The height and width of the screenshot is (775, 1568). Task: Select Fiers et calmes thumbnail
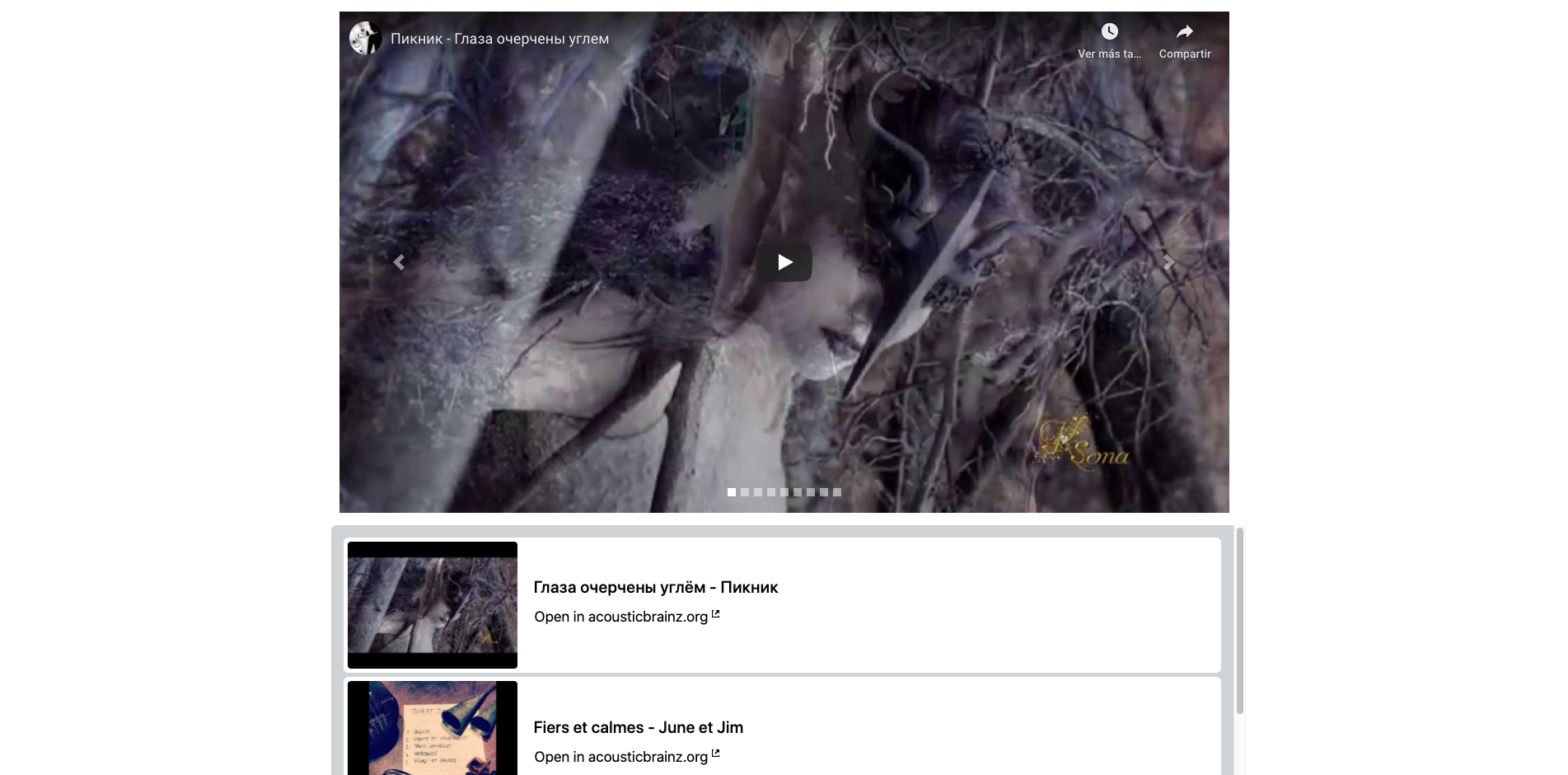click(433, 729)
